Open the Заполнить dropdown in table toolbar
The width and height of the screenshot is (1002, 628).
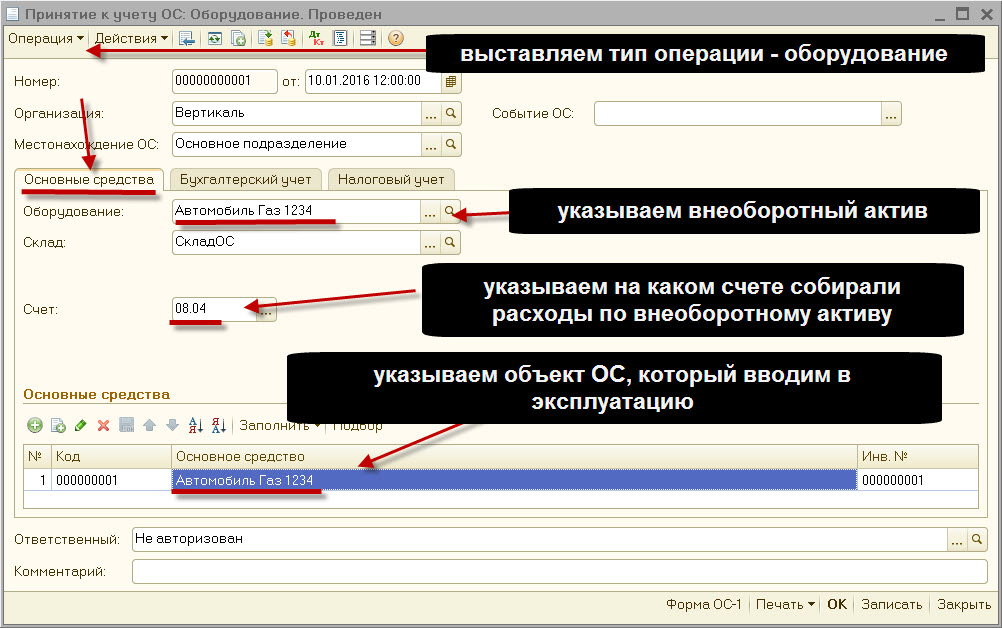279,425
